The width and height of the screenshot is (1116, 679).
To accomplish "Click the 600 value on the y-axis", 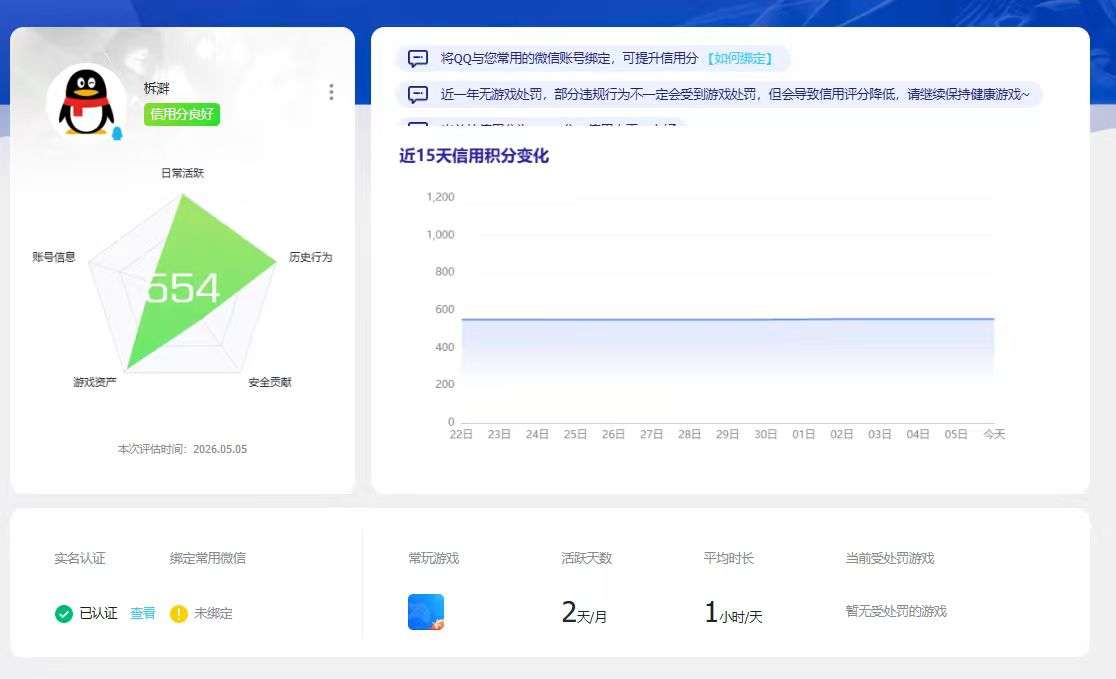I will coord(445,310).
